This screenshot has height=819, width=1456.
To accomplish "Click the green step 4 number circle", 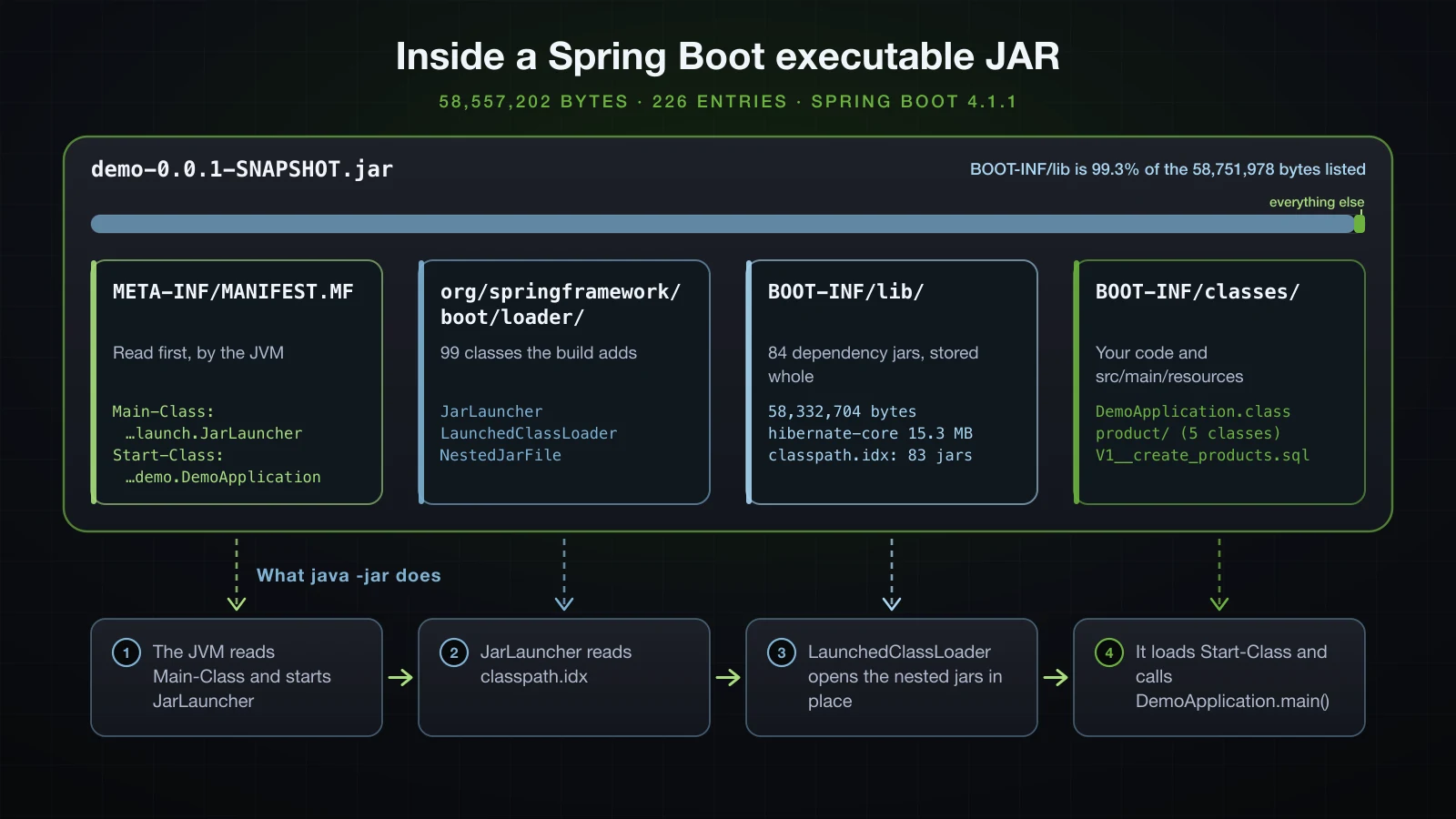I will tap(1109, 652).
